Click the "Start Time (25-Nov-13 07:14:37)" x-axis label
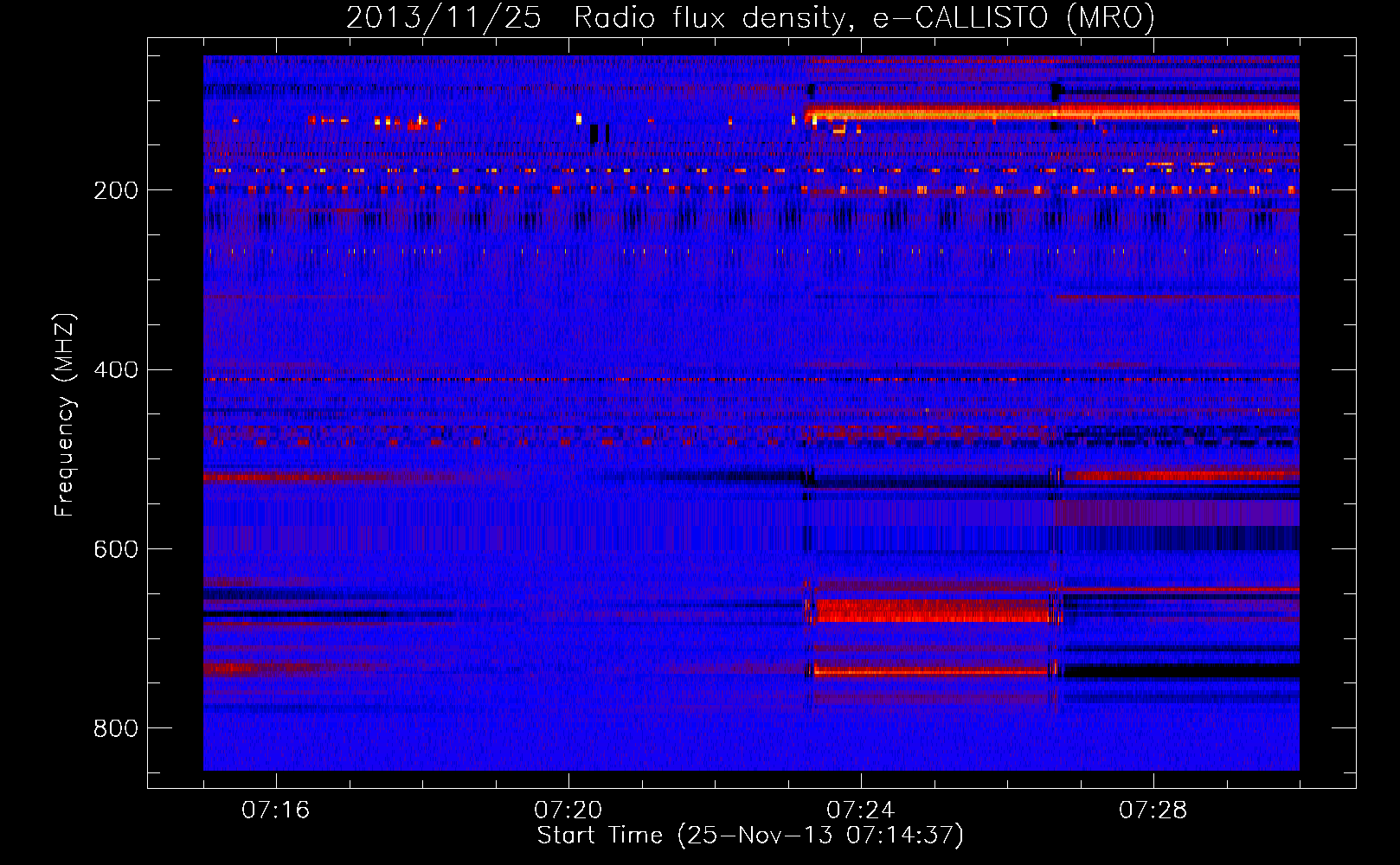The width and height of the screenshot is (1400, 865). click(x=750, y=836)
